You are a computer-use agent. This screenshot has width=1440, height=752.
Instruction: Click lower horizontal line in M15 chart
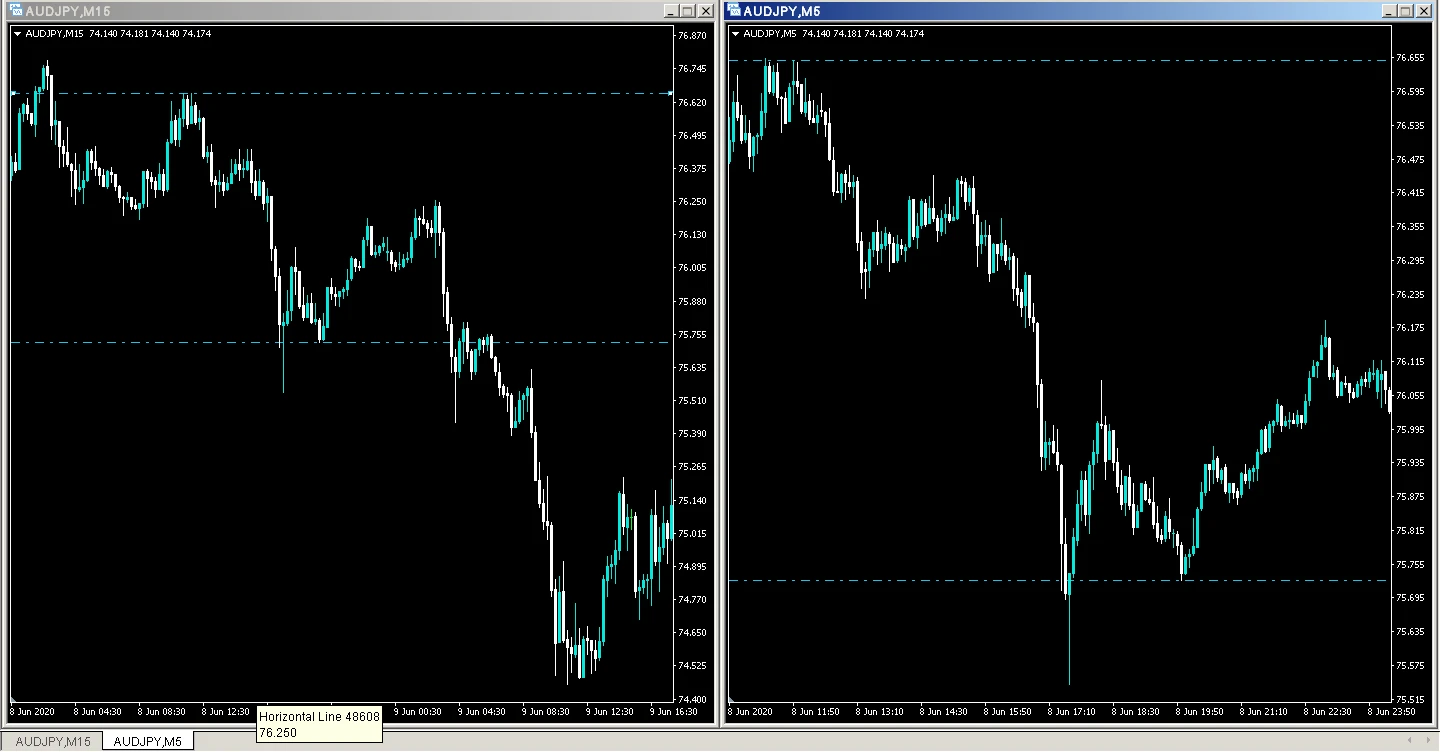(x=200, y=343)
